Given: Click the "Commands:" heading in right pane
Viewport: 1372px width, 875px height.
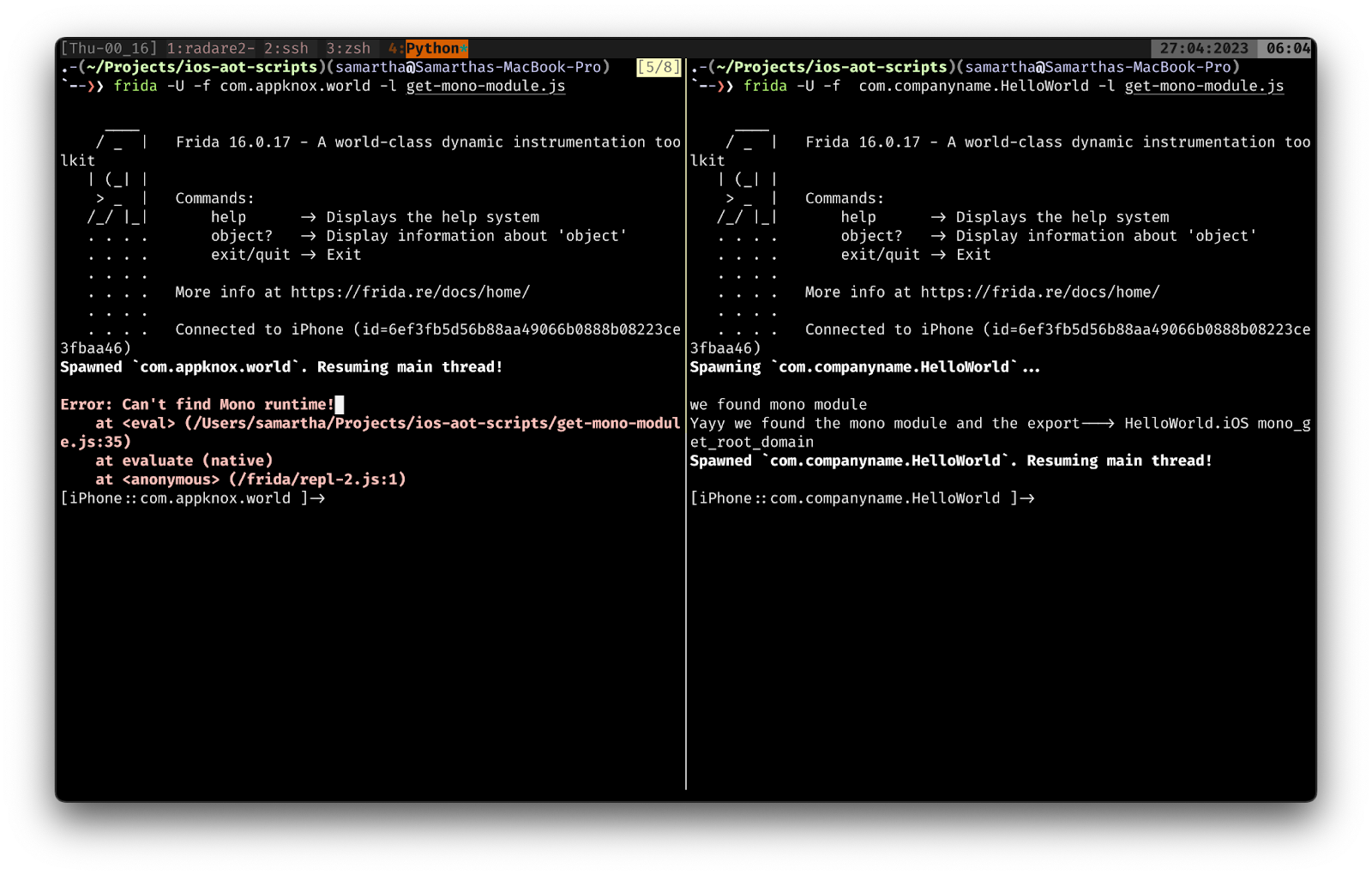Looking at the screenshot, I should pyautogui.click(x=845, y=198).
